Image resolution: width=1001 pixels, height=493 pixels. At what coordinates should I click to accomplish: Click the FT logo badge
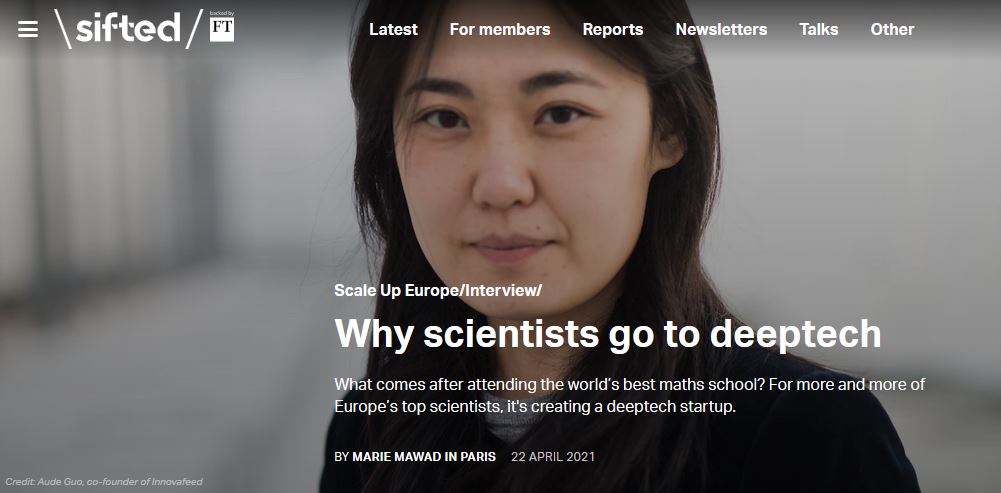click(x=222, y=29)
